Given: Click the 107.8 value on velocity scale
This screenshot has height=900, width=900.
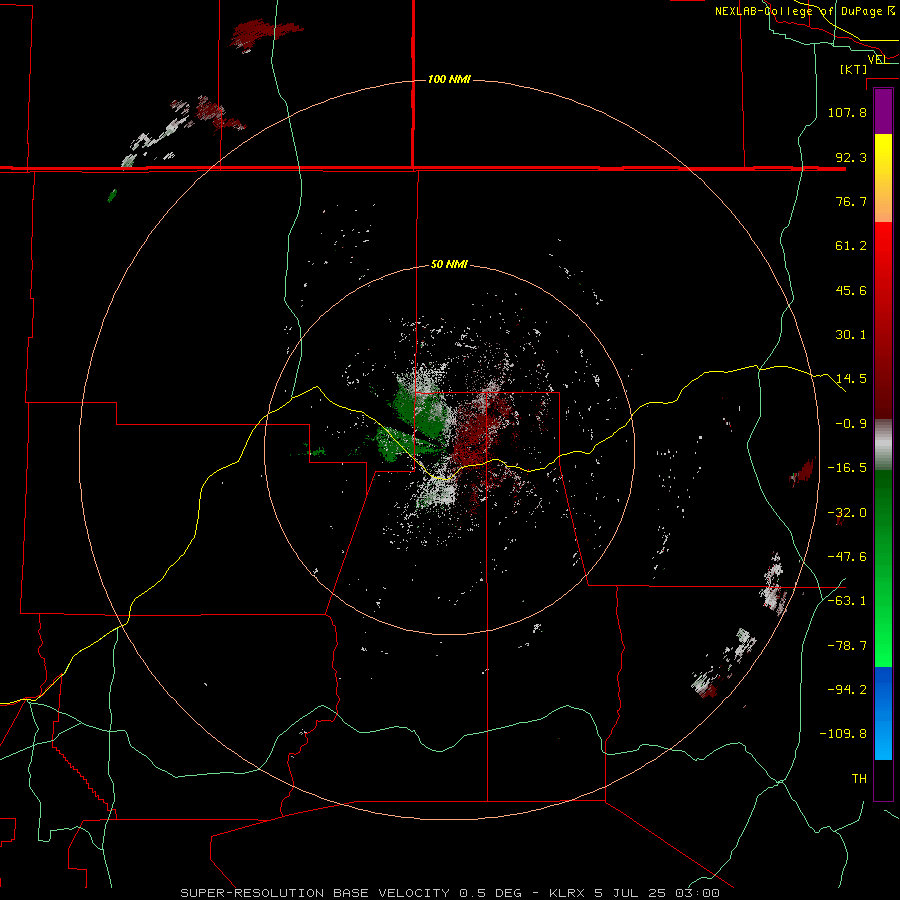Looking at the screenshot, I should coord(847,112).
